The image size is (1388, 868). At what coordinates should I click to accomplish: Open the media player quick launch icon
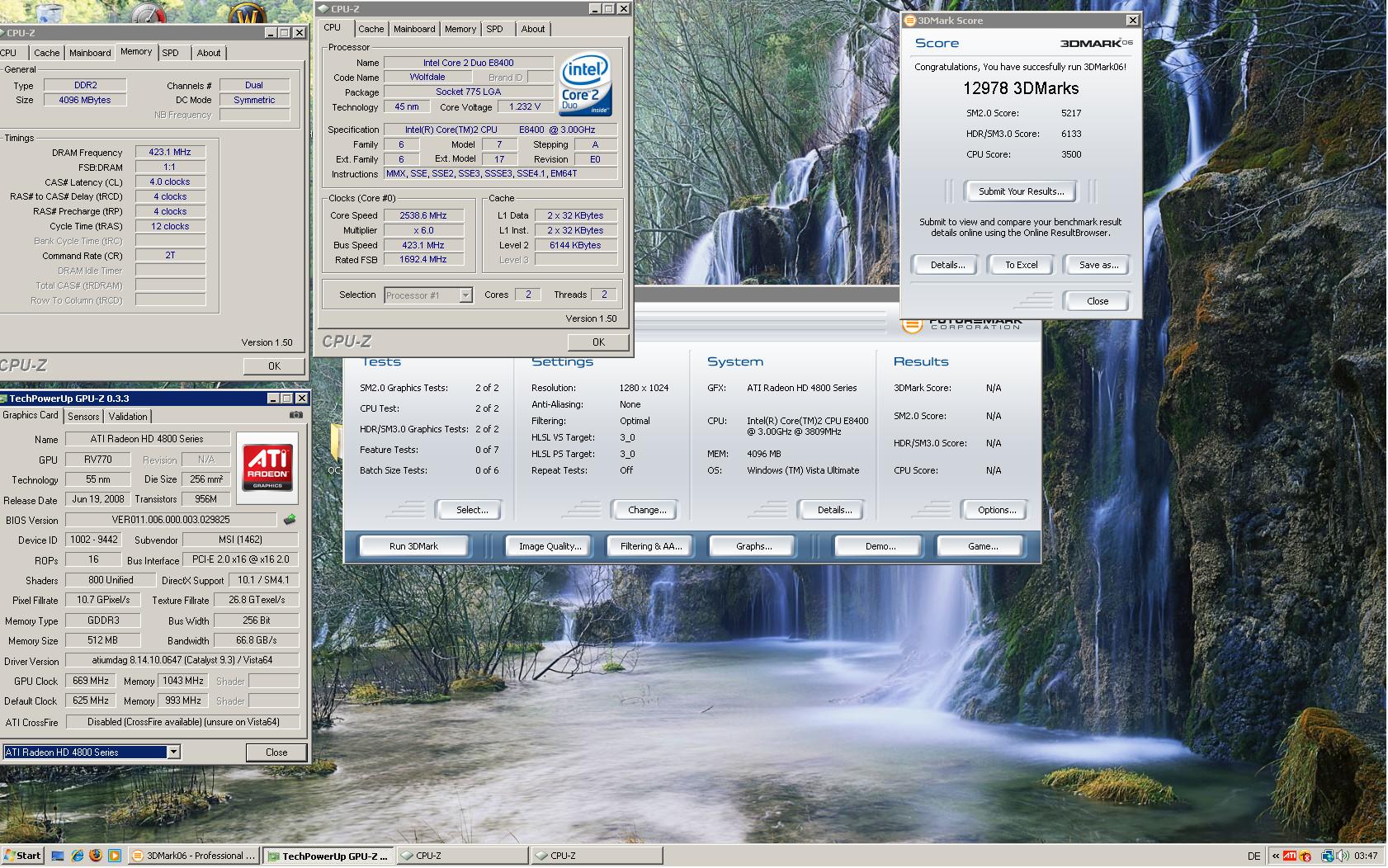115,856
